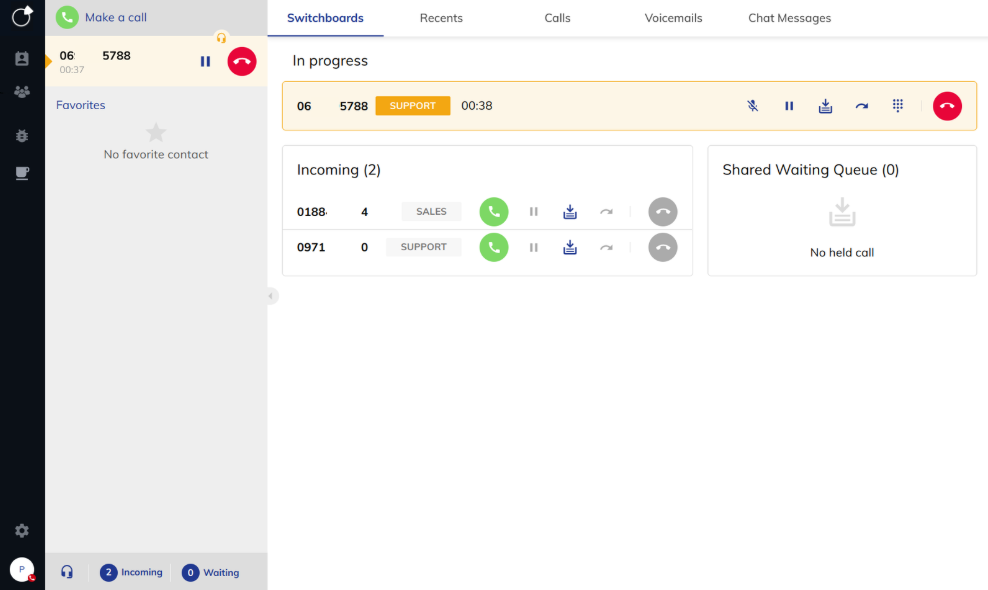Move the incoming SALES call to the queue
This screenshot has height=590, width=988.
coord(570,212)
